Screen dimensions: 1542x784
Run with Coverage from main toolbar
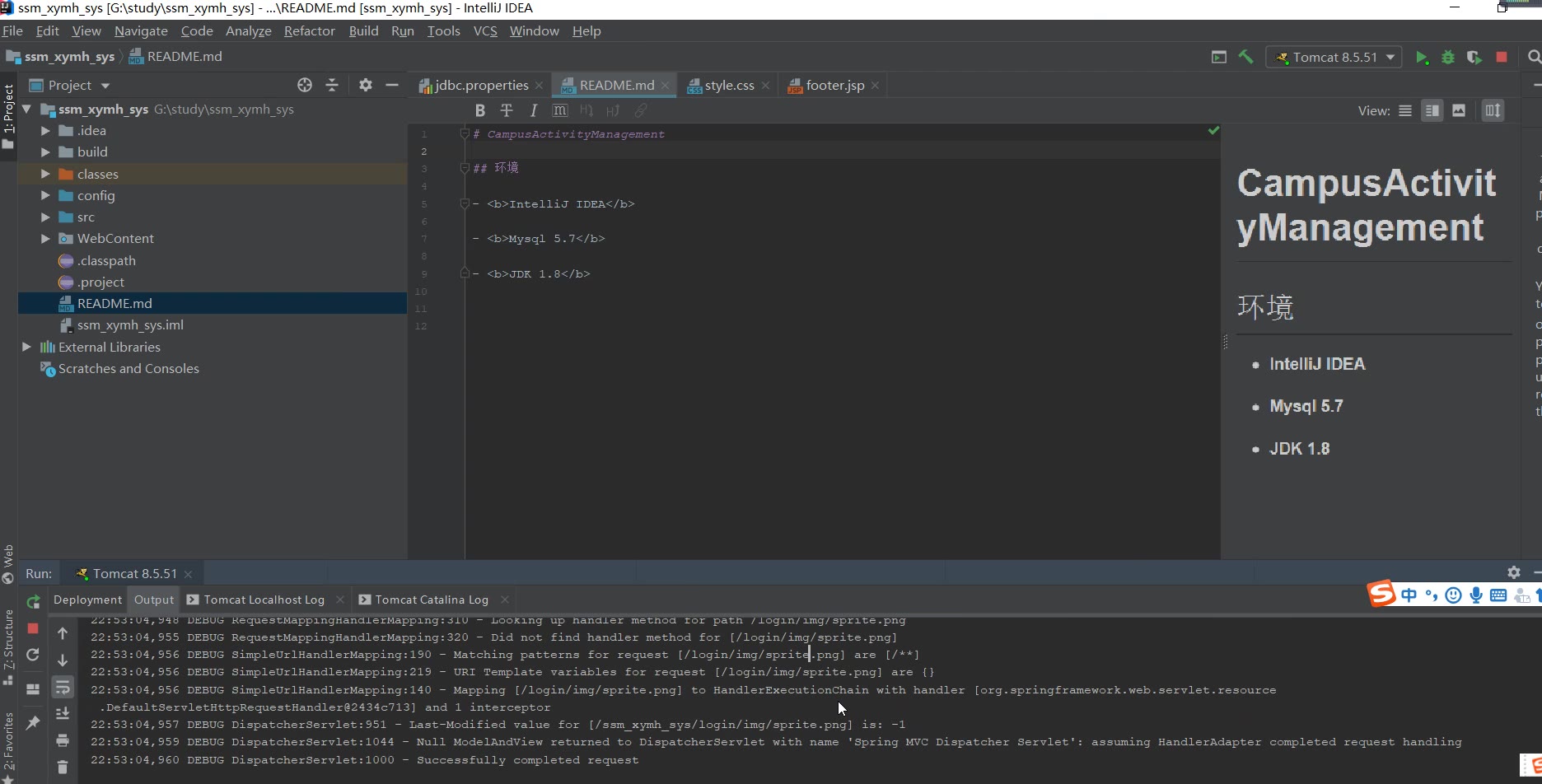click(x=1474, y=58)
